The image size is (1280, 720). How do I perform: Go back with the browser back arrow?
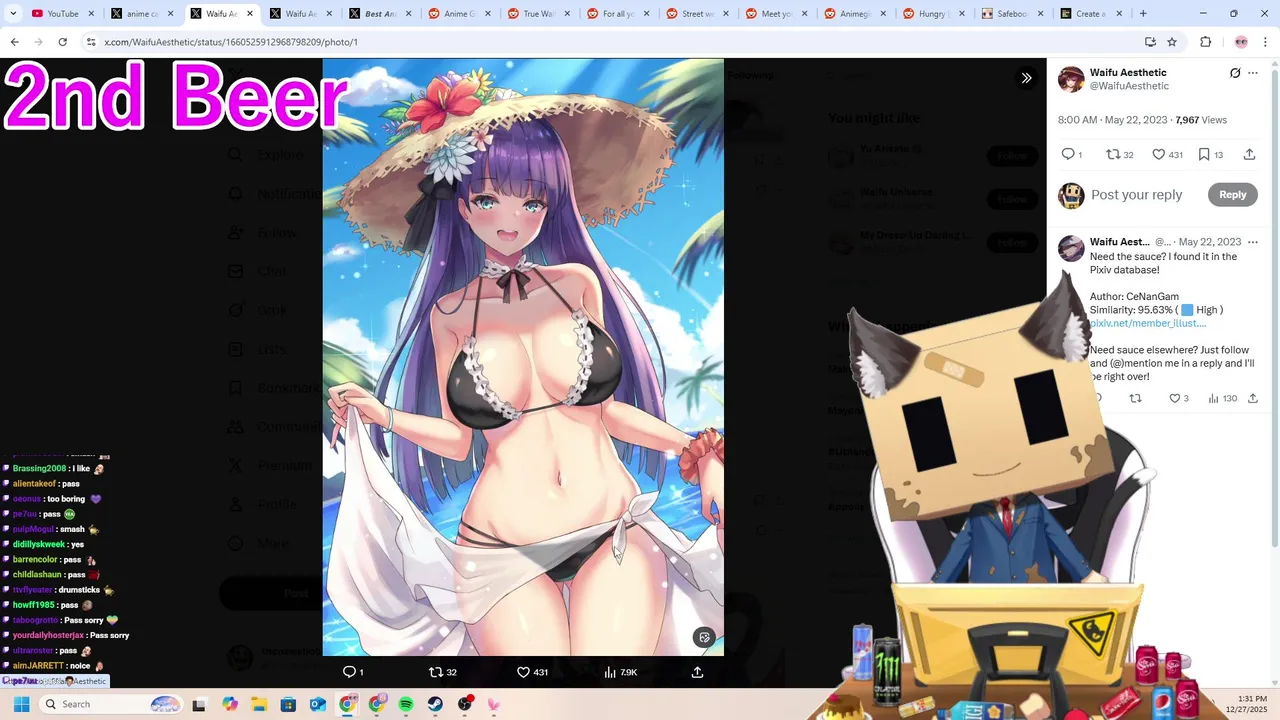click(x=14, y=42)
